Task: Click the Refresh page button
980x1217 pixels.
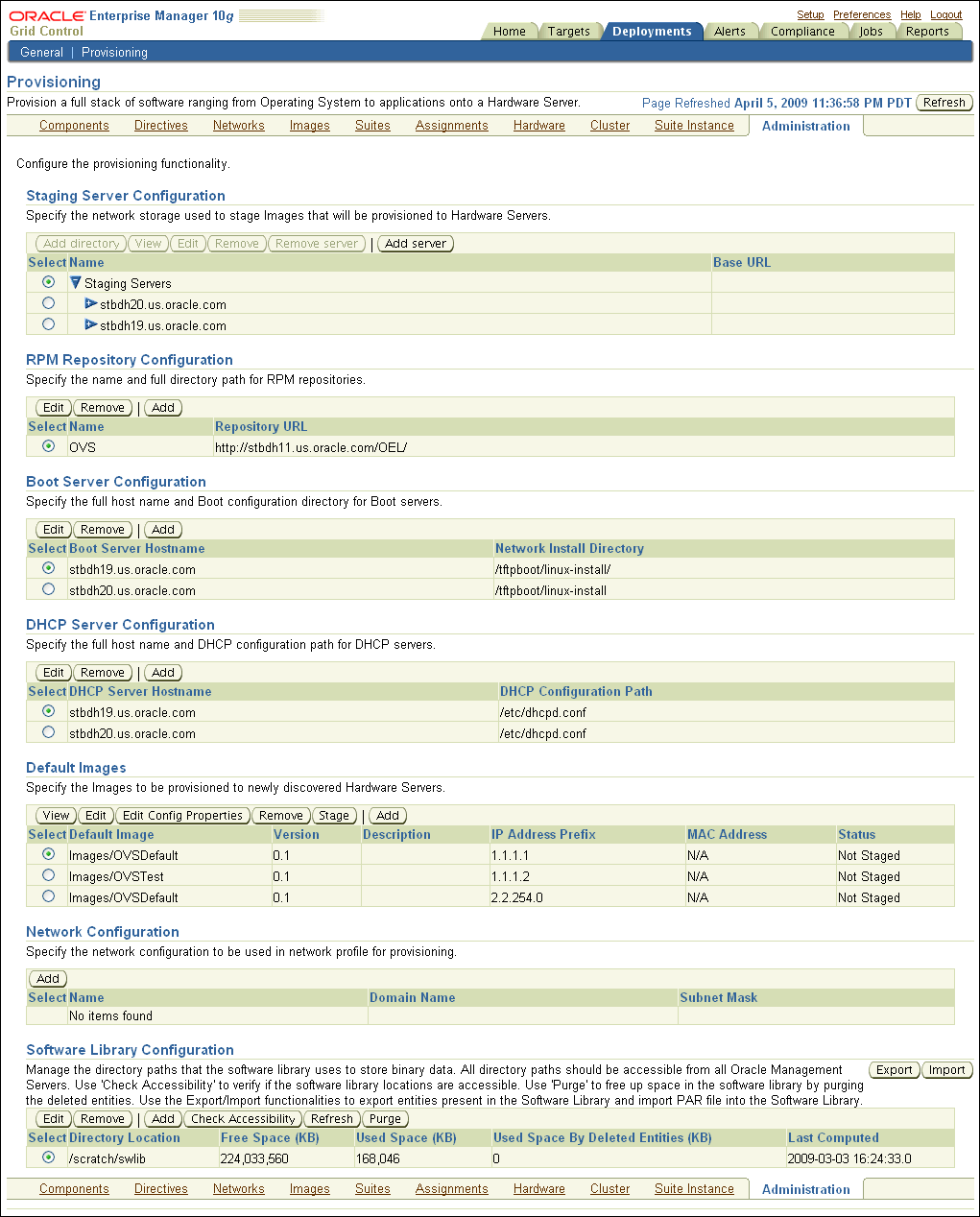Action: click(944, 102)
